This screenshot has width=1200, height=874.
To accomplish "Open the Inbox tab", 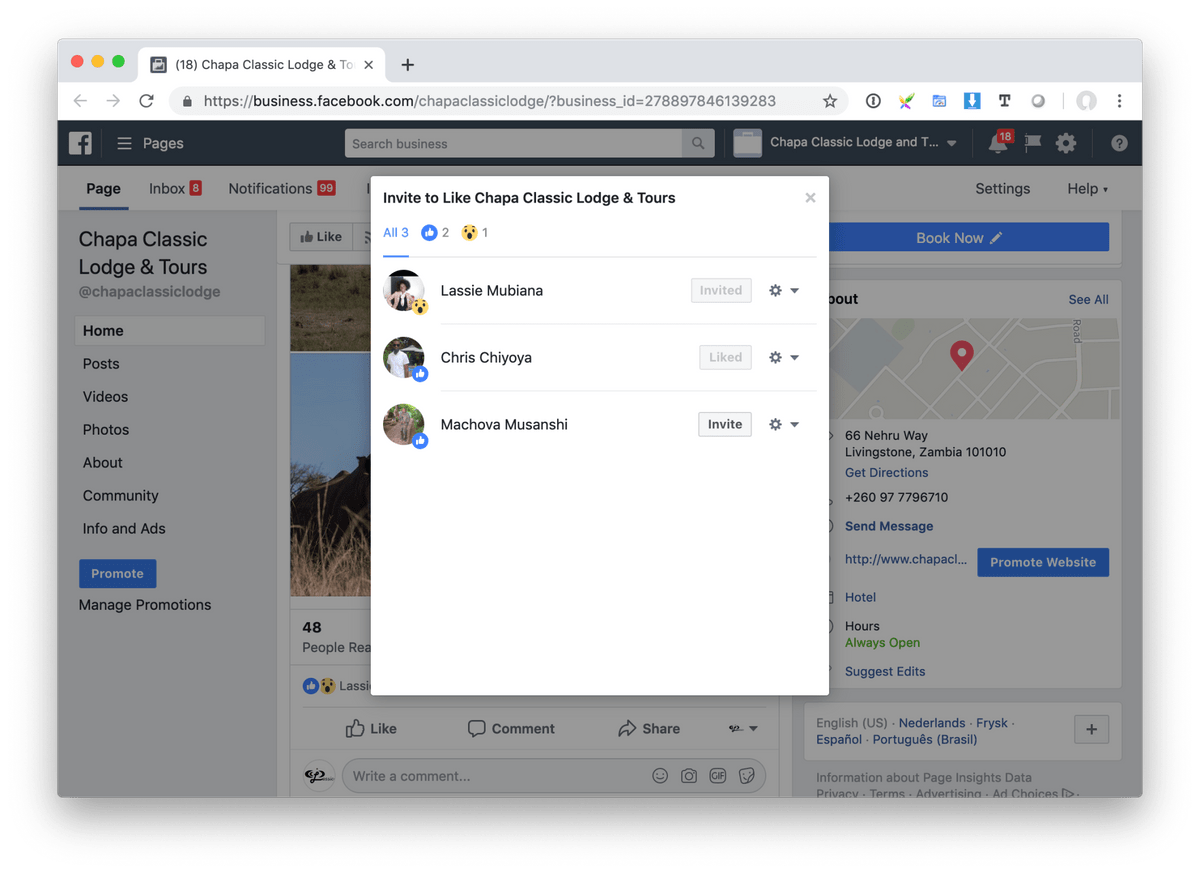I will pos(175,189).
